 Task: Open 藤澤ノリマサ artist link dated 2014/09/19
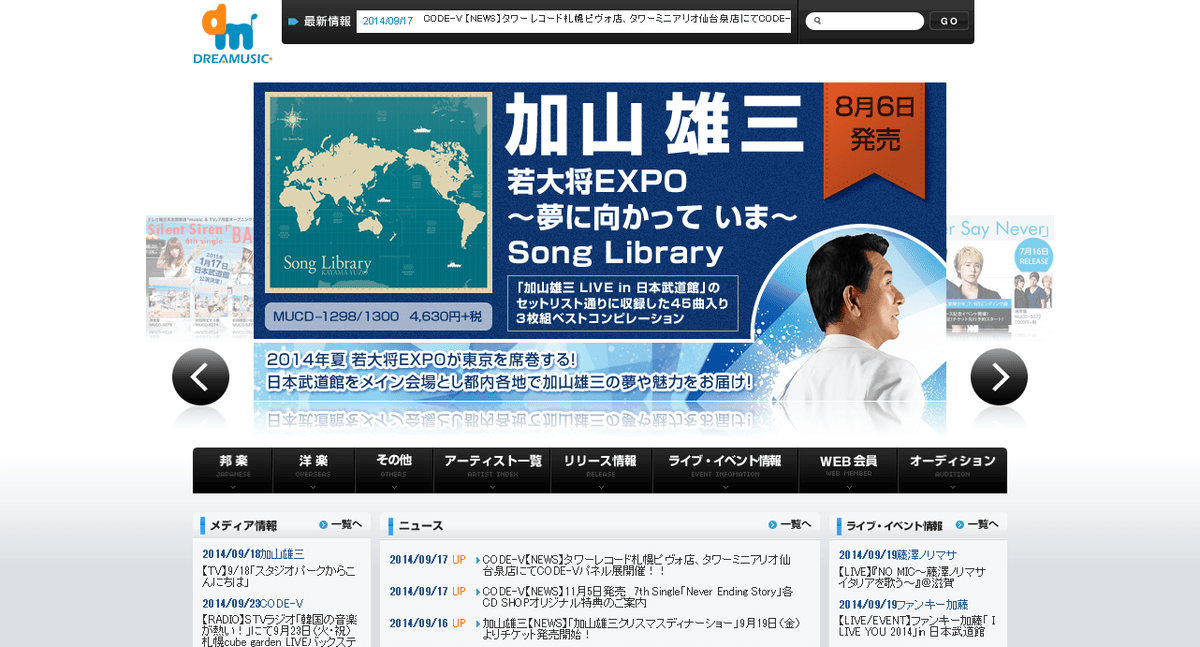click(x=927, y=554)
